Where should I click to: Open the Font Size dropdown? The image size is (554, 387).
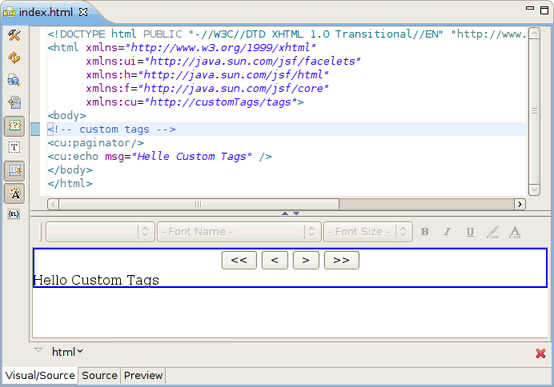click(368, 232)
